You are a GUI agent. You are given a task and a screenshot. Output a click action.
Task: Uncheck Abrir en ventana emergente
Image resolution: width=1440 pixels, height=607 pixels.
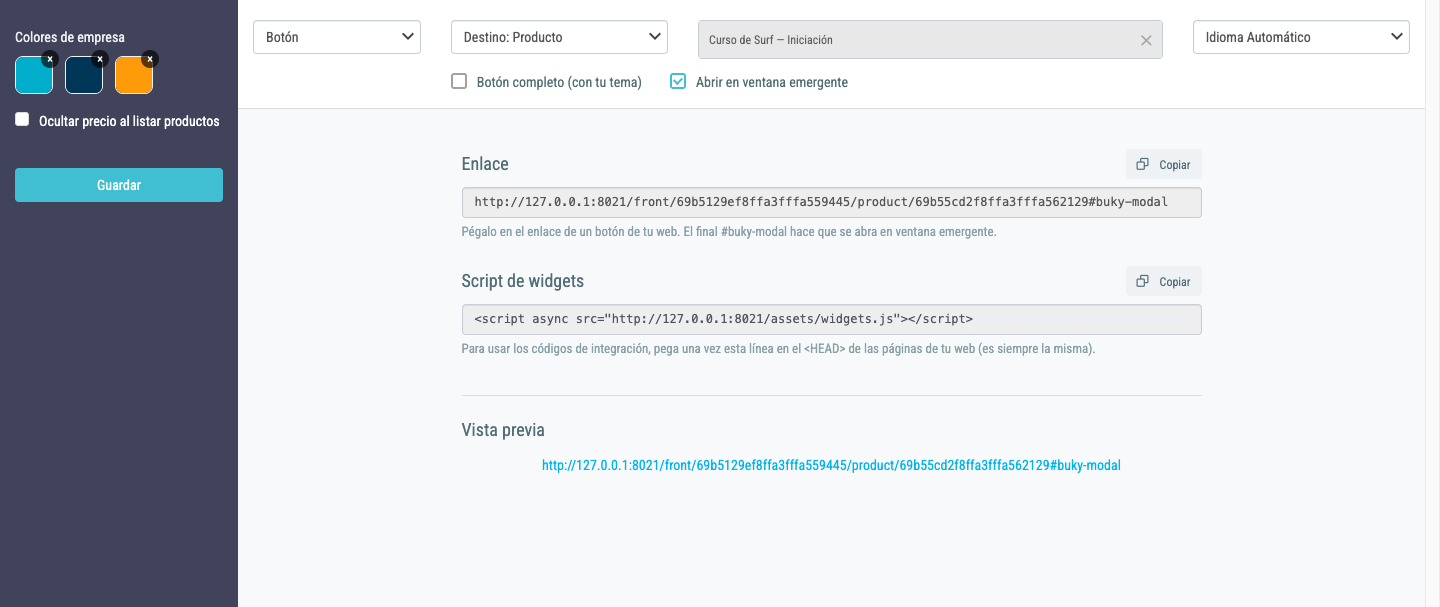coord(678,81)
